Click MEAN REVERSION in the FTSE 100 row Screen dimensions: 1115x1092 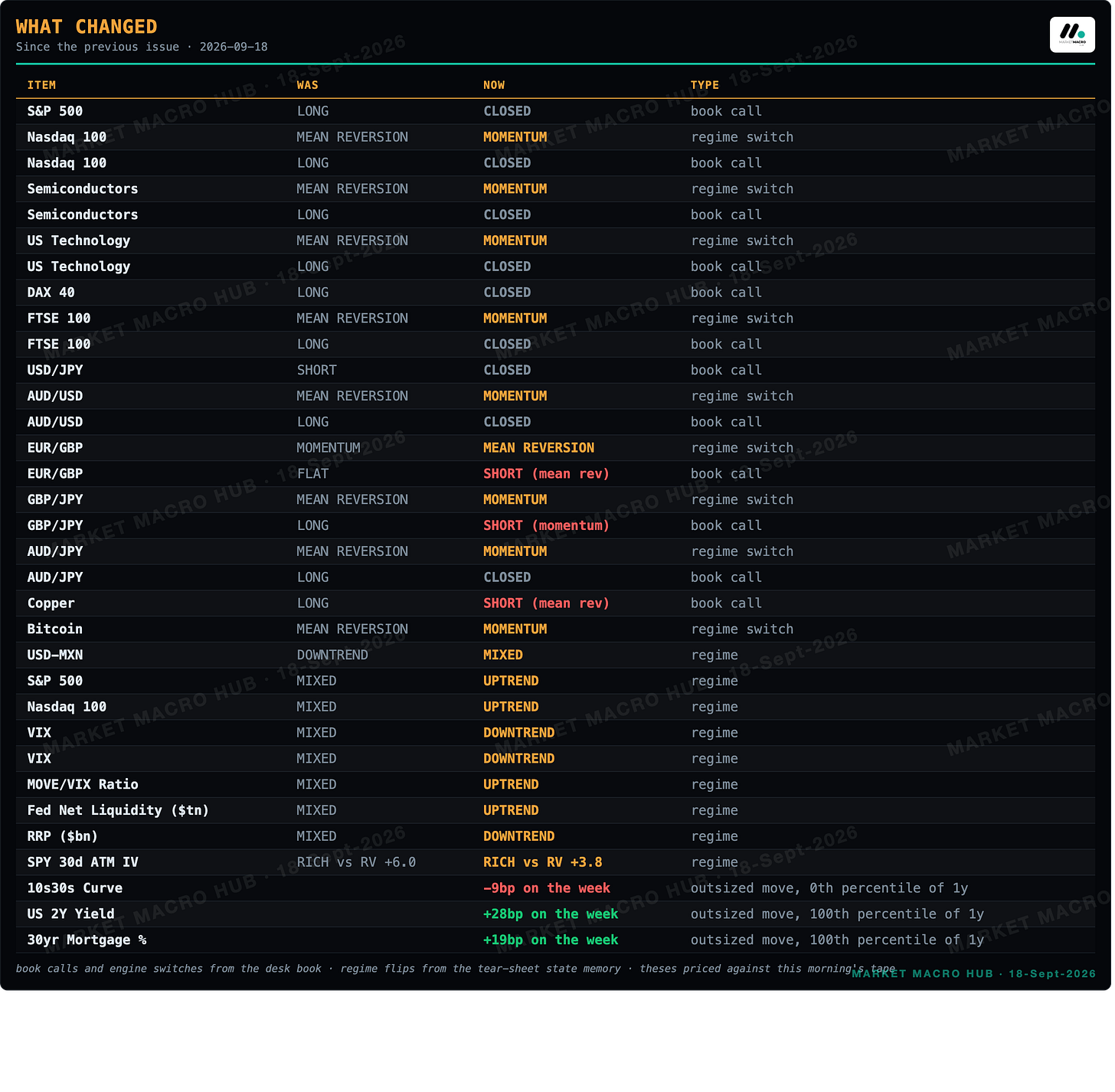click(x=352, y=319)
